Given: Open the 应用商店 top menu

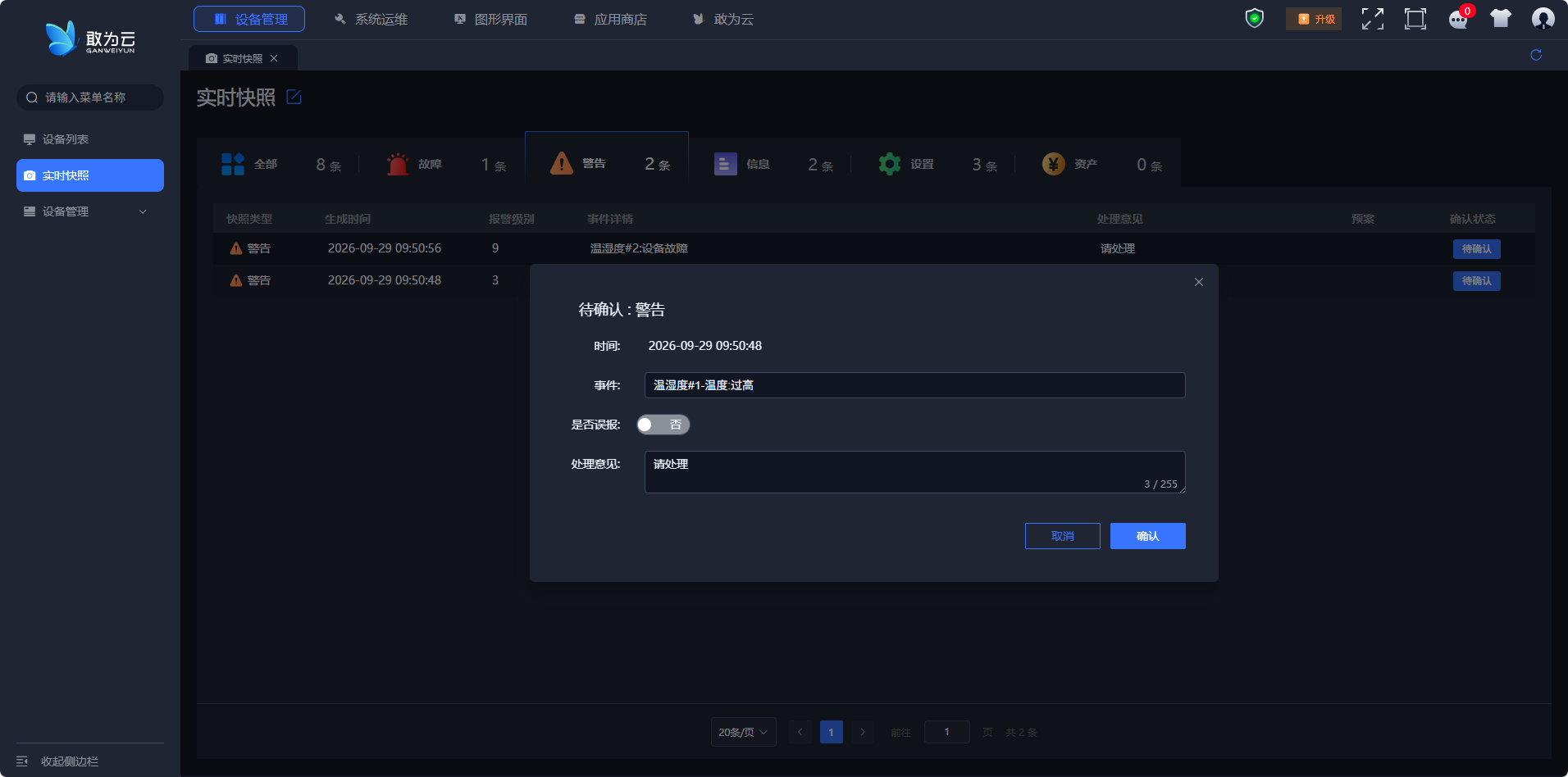Looking at the screenshot, I should [x=610, y=19].
